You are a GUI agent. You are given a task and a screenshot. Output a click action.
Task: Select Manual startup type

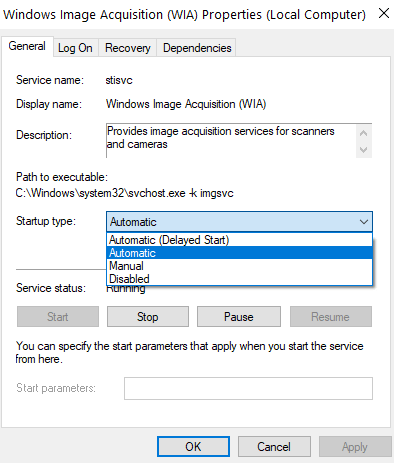click(x=239, y=266)
